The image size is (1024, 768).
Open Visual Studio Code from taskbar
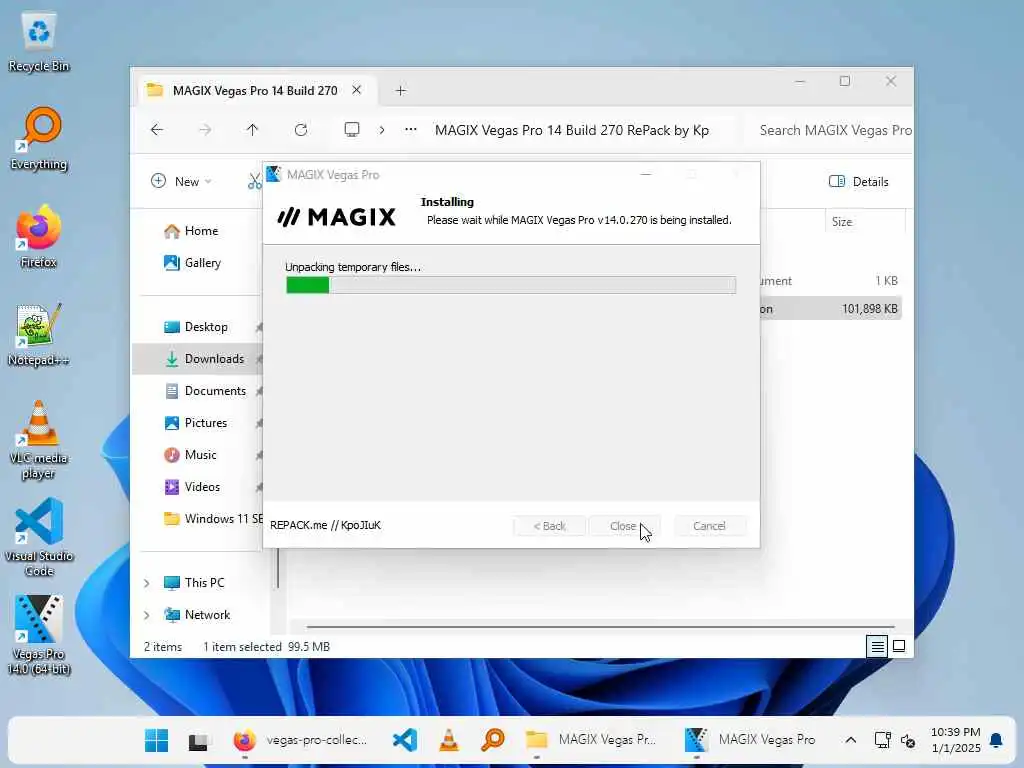tap(405, 741)
